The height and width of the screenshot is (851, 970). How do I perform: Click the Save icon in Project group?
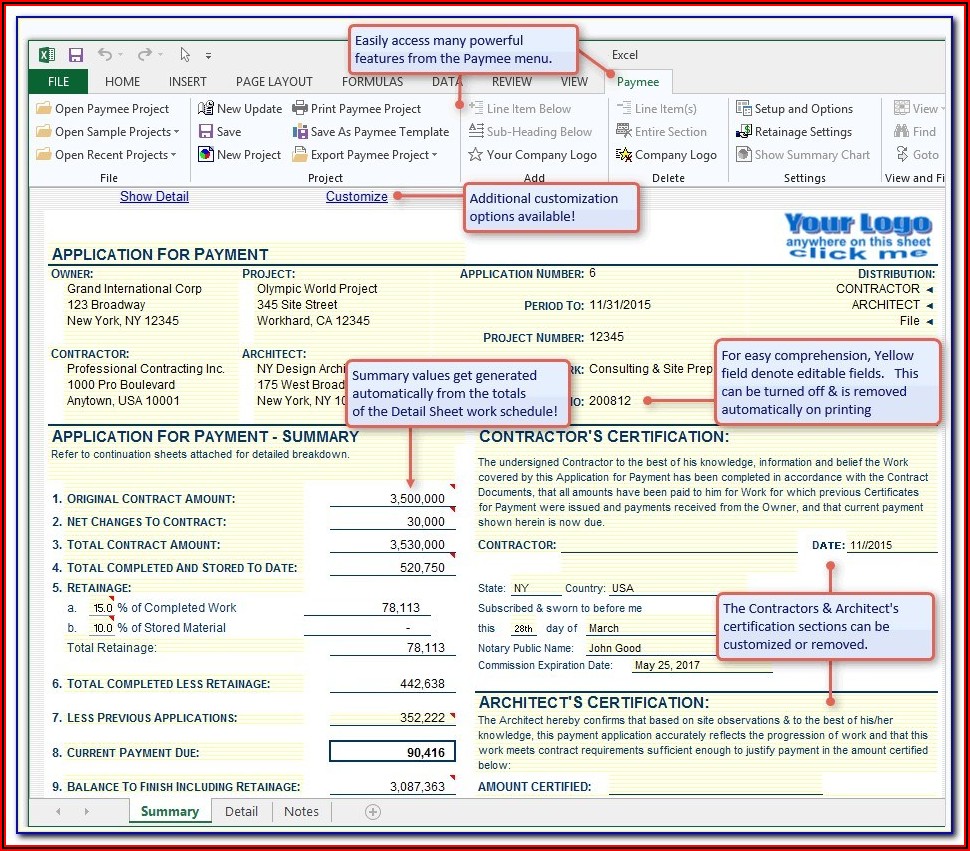(x=206, y=132)
